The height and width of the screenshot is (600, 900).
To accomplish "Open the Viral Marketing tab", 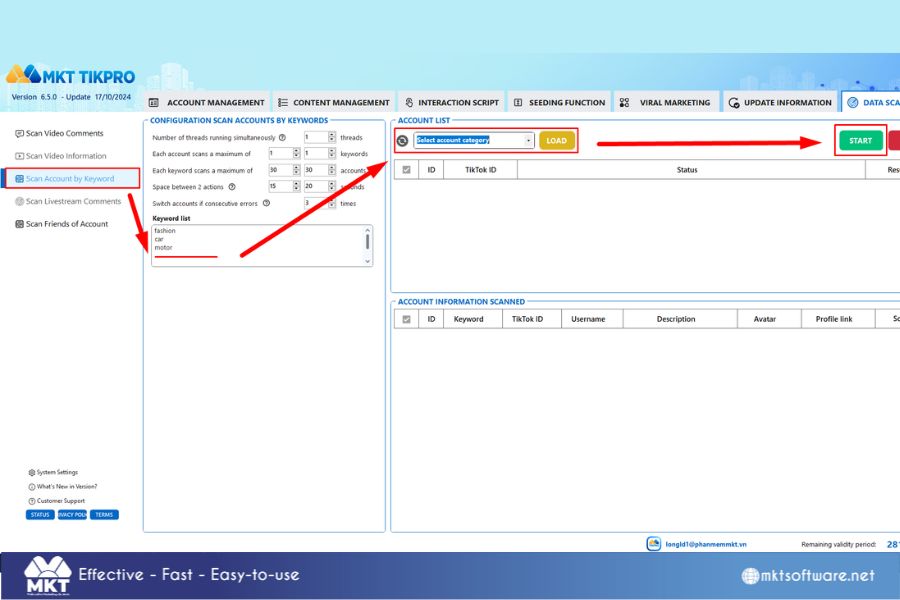I will (x=666, y=102).
